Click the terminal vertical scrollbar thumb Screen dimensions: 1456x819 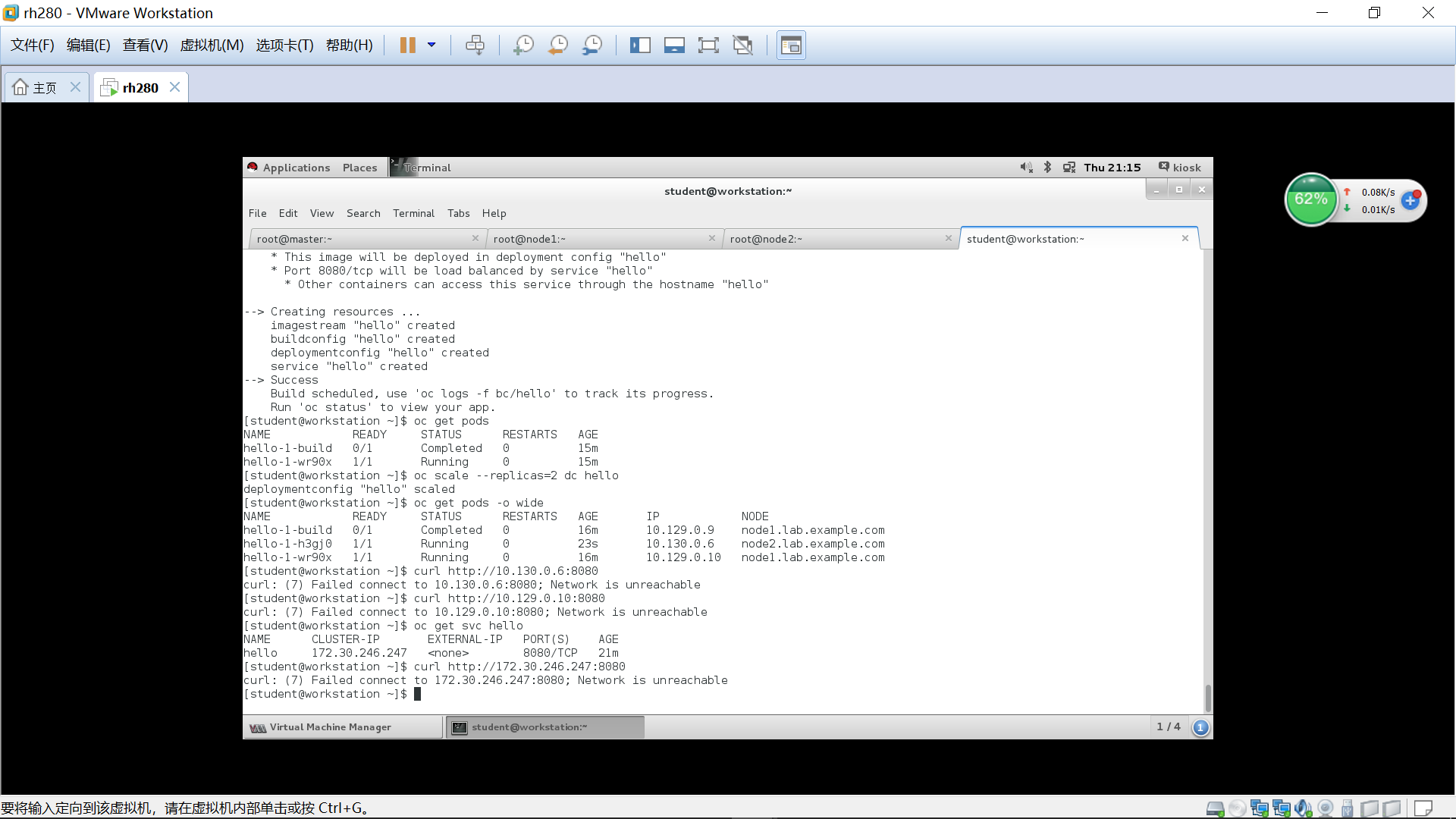1207,697
